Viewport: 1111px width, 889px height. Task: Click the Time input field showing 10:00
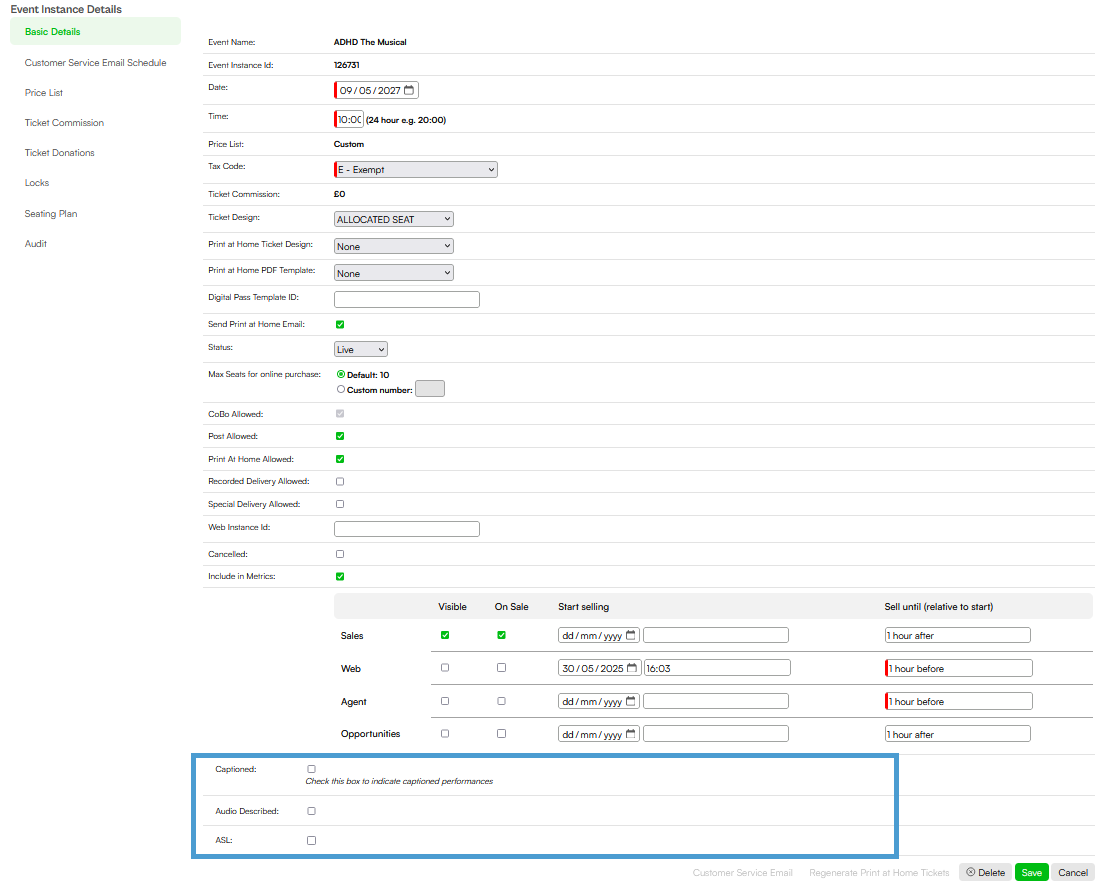(x=349, y=119)
